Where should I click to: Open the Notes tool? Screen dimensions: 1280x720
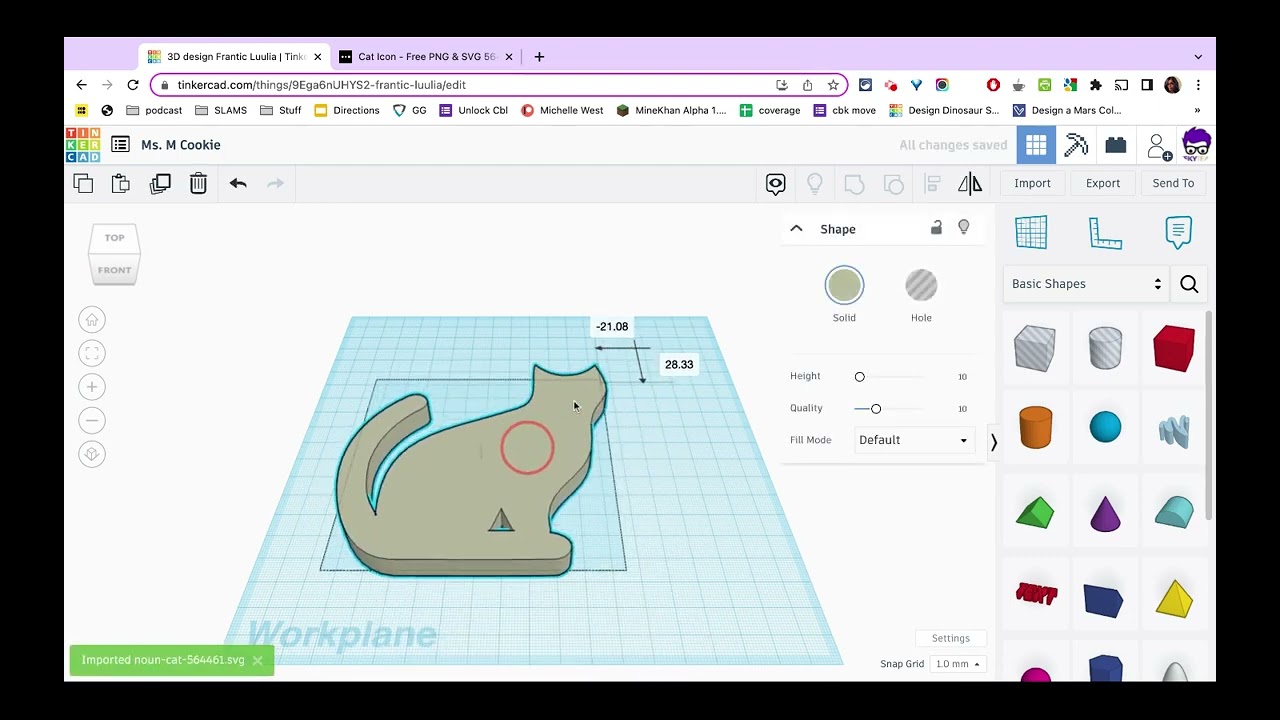coord(1179,232)
